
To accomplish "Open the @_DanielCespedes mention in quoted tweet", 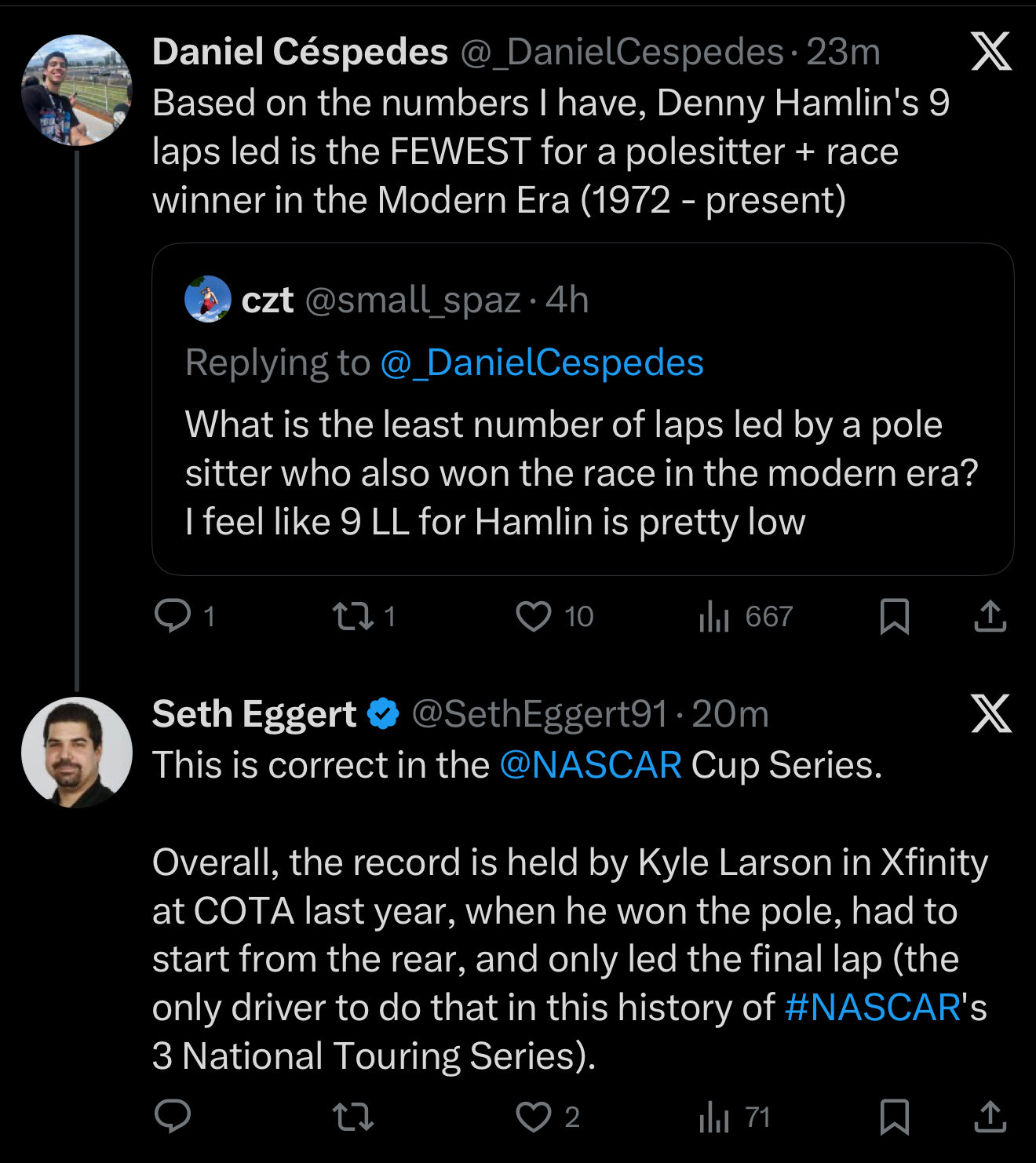I will (x=542, y=363).
